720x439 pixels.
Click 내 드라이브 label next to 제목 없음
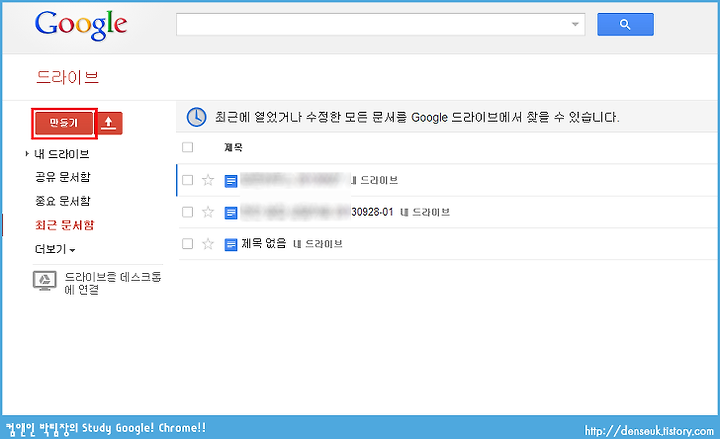[x=318, y=244]
